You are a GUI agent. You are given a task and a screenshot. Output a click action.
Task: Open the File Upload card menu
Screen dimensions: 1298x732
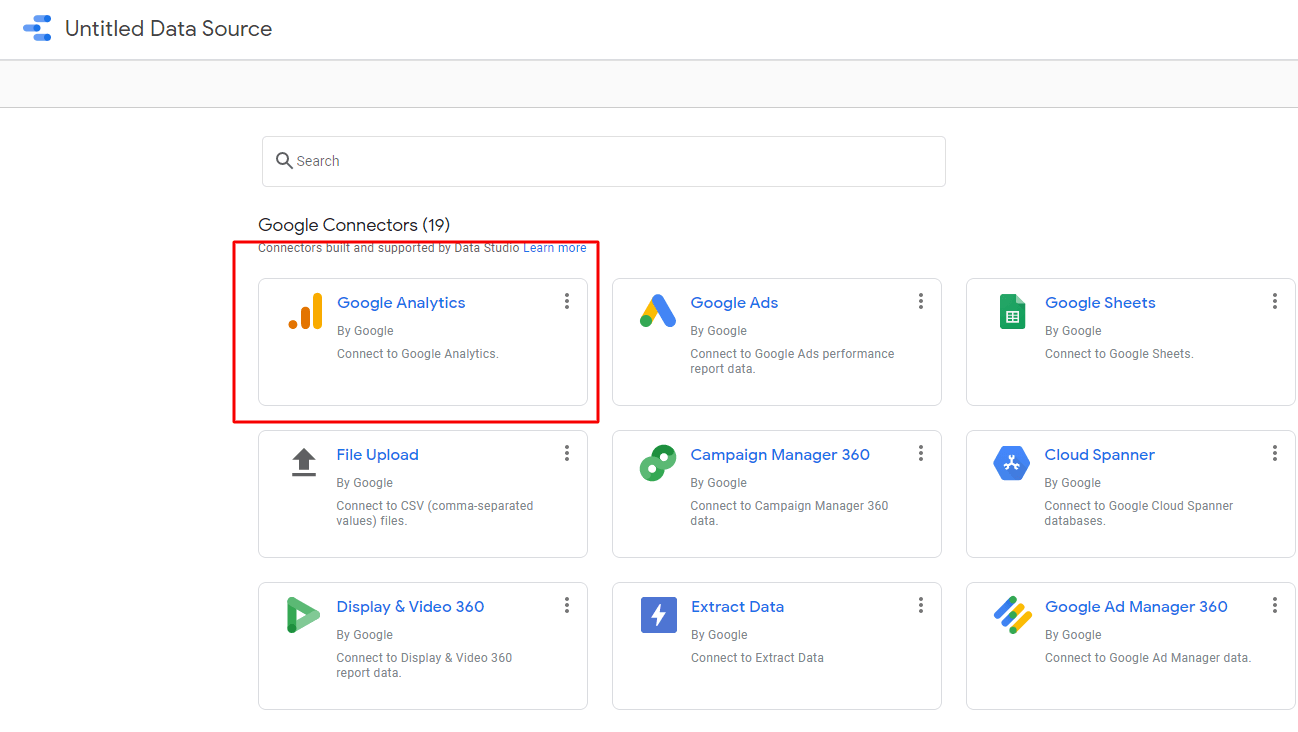pyautogui.click(x=567, y=452)
